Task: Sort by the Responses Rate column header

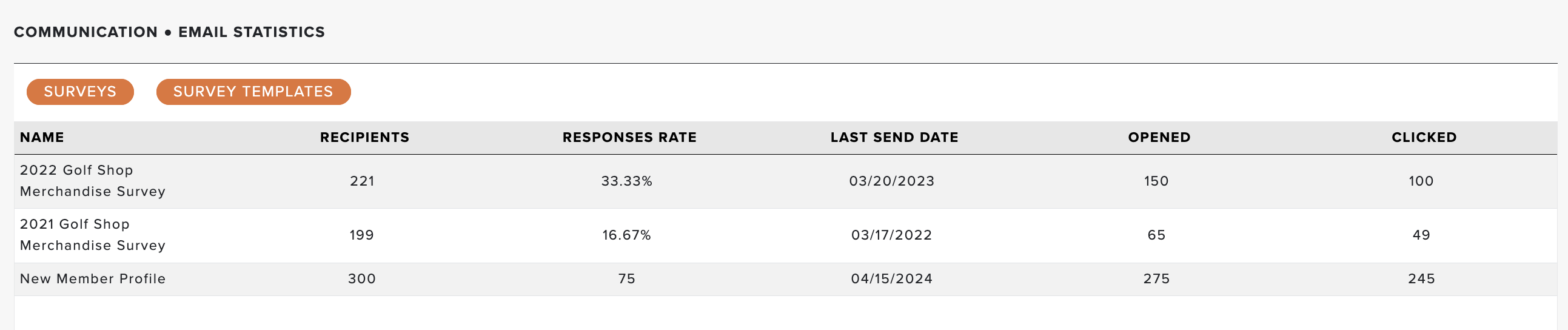Action: tap(629, 138)
